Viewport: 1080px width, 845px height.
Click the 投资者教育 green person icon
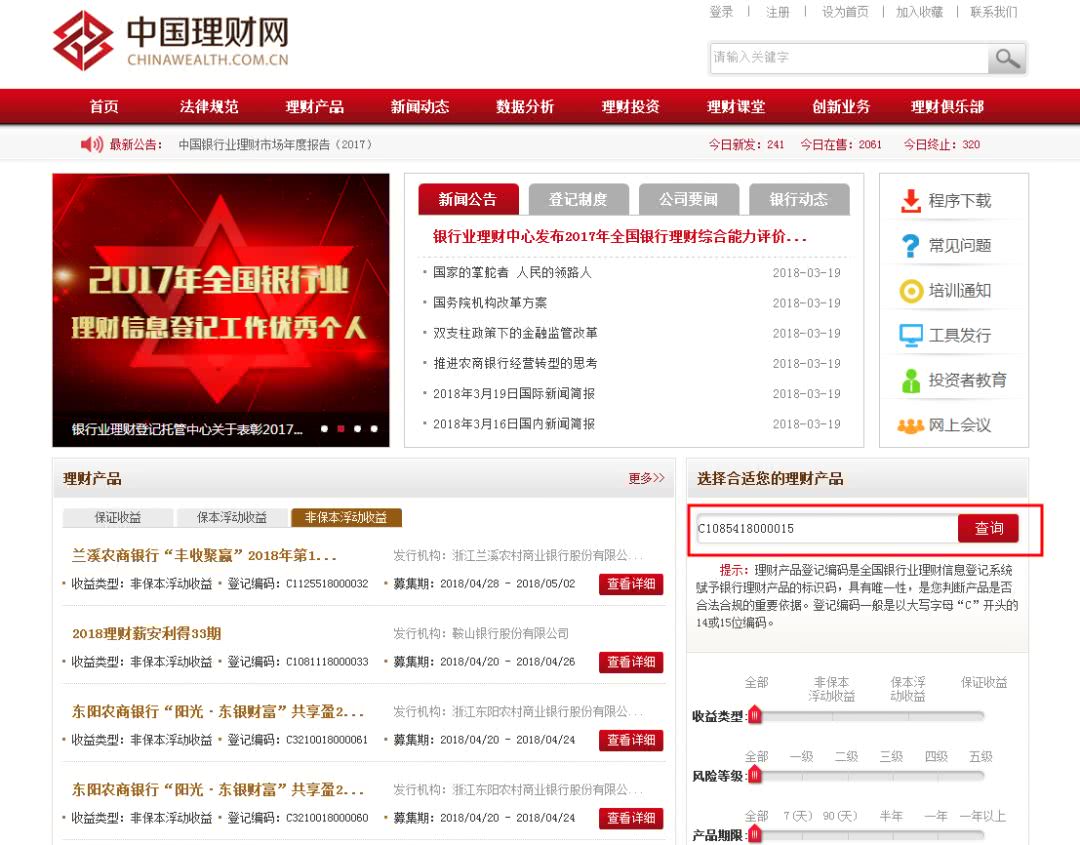(911, 380)
